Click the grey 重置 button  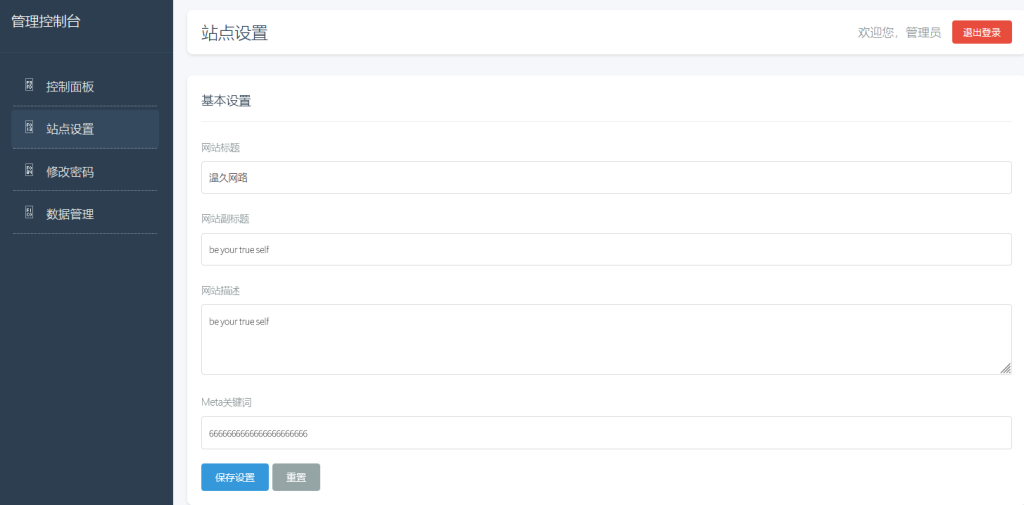tap(296, 477)
